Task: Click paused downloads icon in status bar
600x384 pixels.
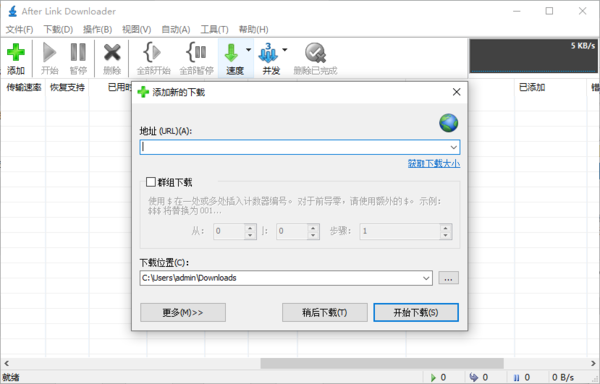Action: point(516,378)
